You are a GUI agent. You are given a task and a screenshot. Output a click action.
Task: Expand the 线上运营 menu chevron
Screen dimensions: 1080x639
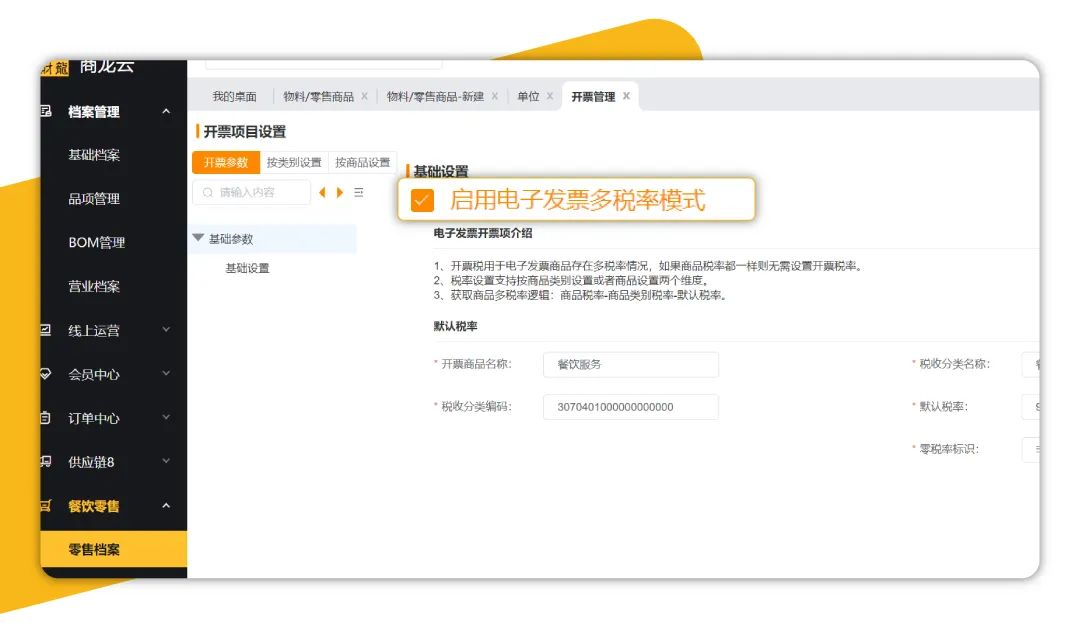166,330
